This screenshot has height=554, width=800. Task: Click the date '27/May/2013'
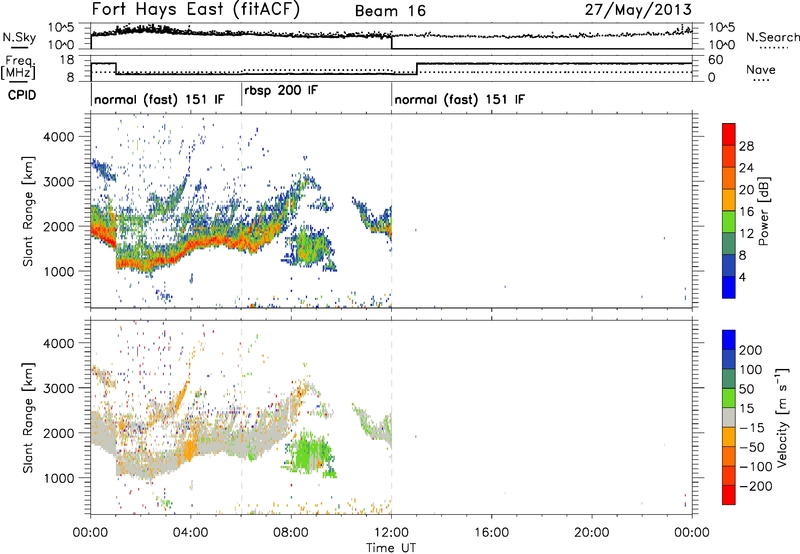[x=638, y=9]
